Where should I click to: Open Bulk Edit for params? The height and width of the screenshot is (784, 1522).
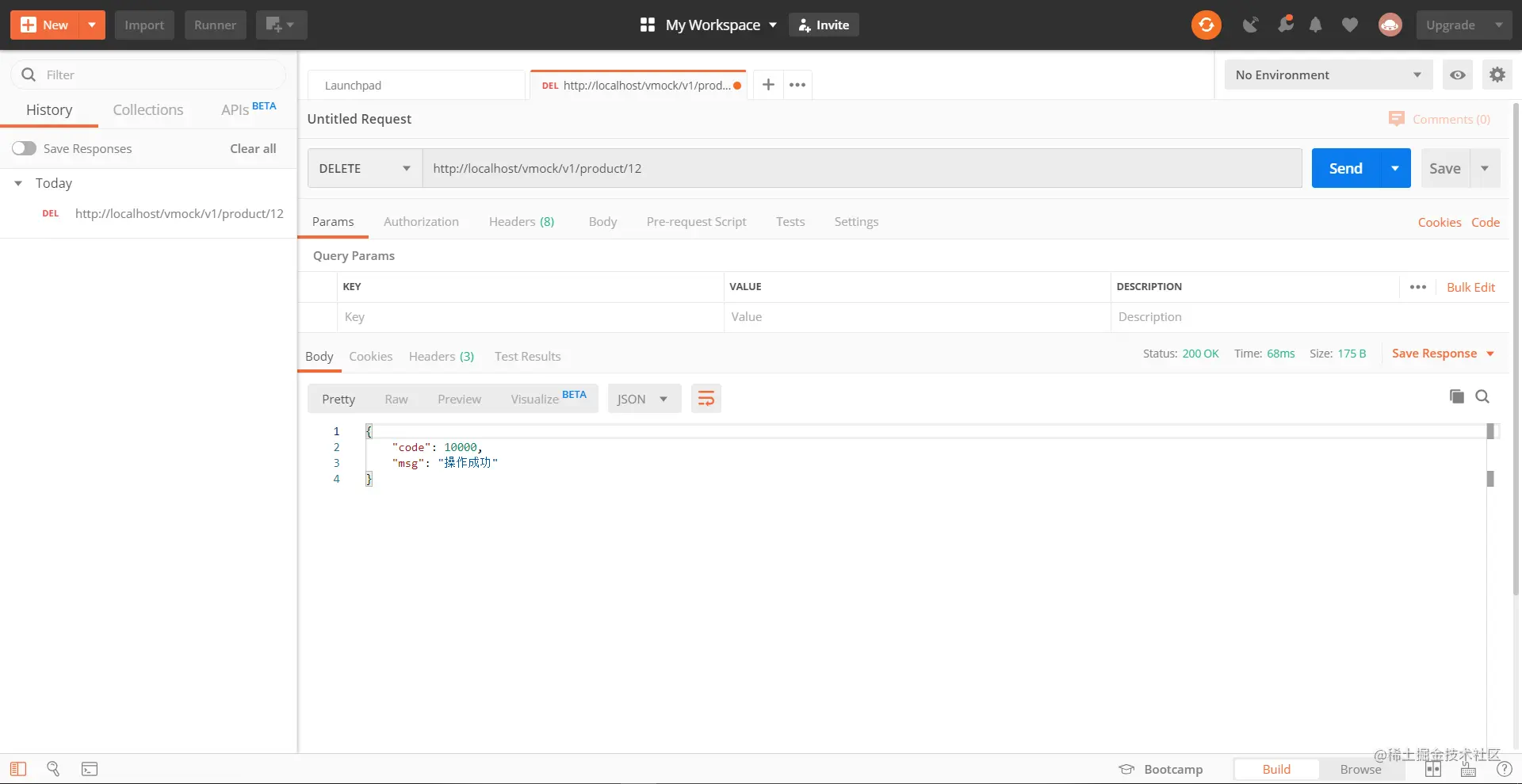click(1470, 287)
